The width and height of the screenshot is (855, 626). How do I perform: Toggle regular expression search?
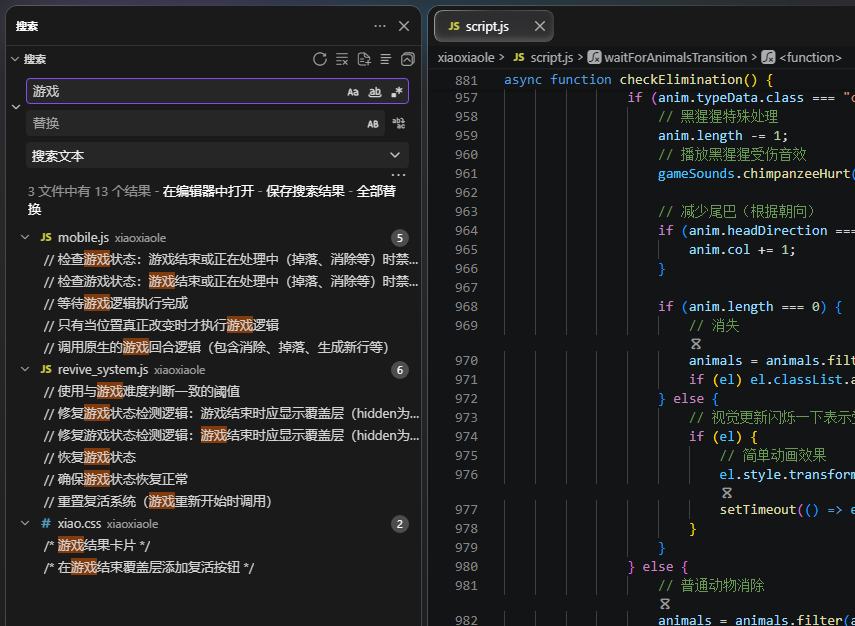(396, 92)
